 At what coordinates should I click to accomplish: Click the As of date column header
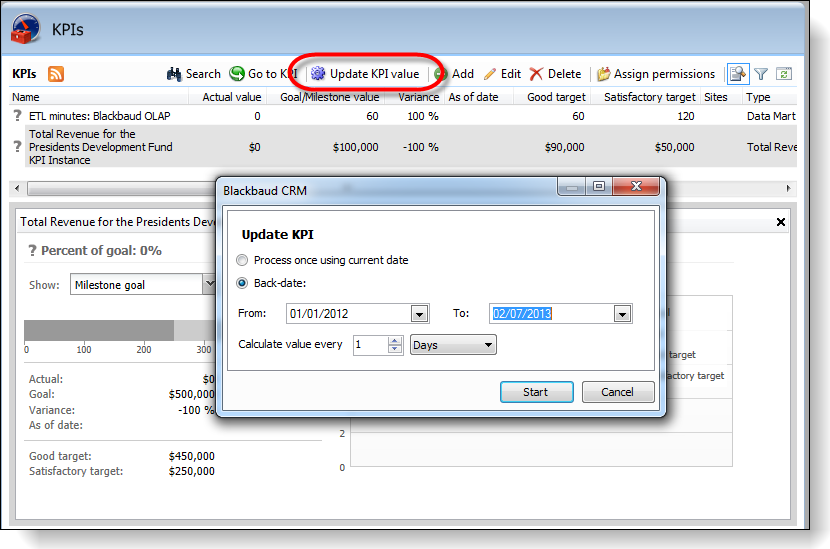(479, 97)
